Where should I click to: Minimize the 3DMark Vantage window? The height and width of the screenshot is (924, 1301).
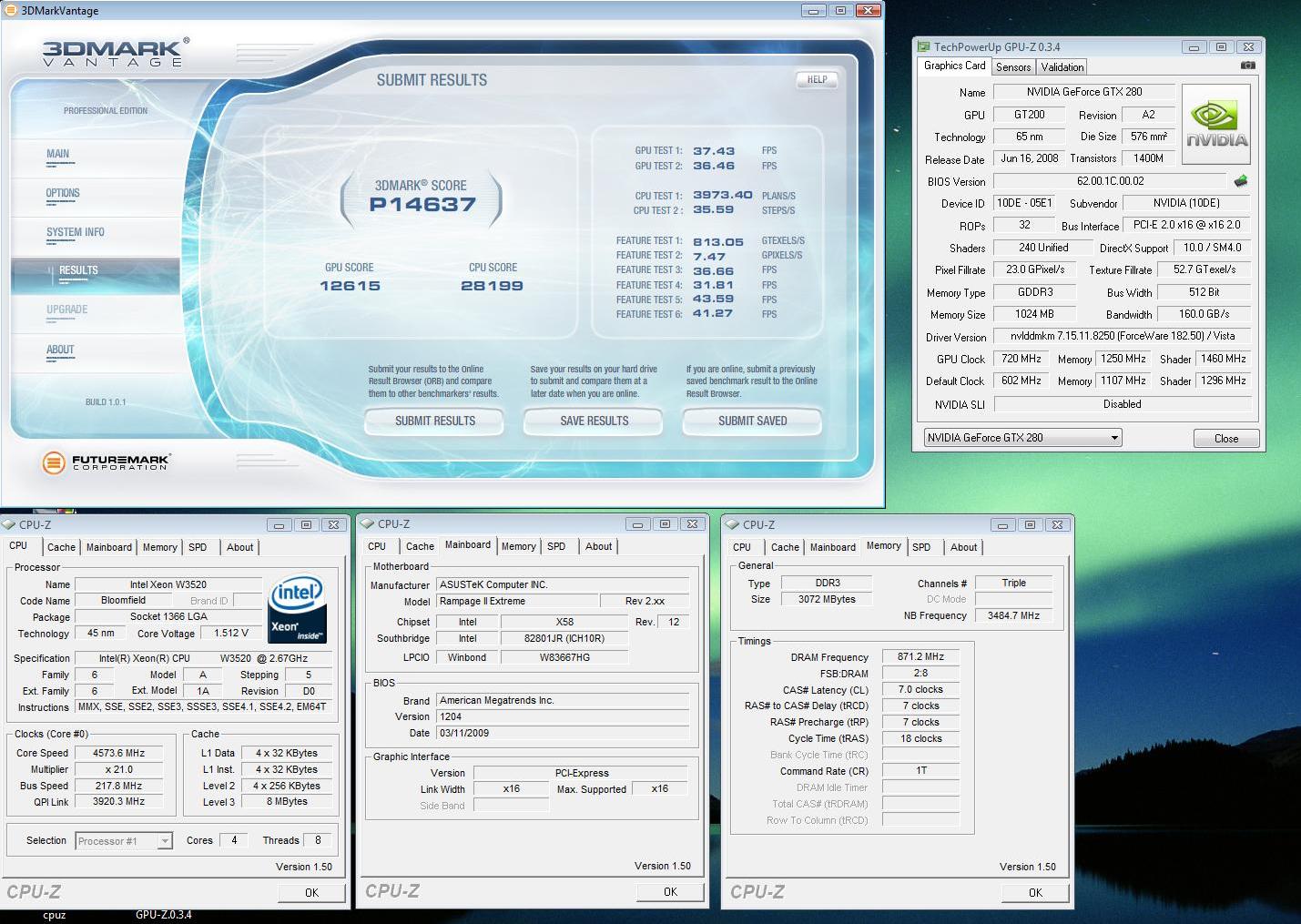[x=814, y=10]
